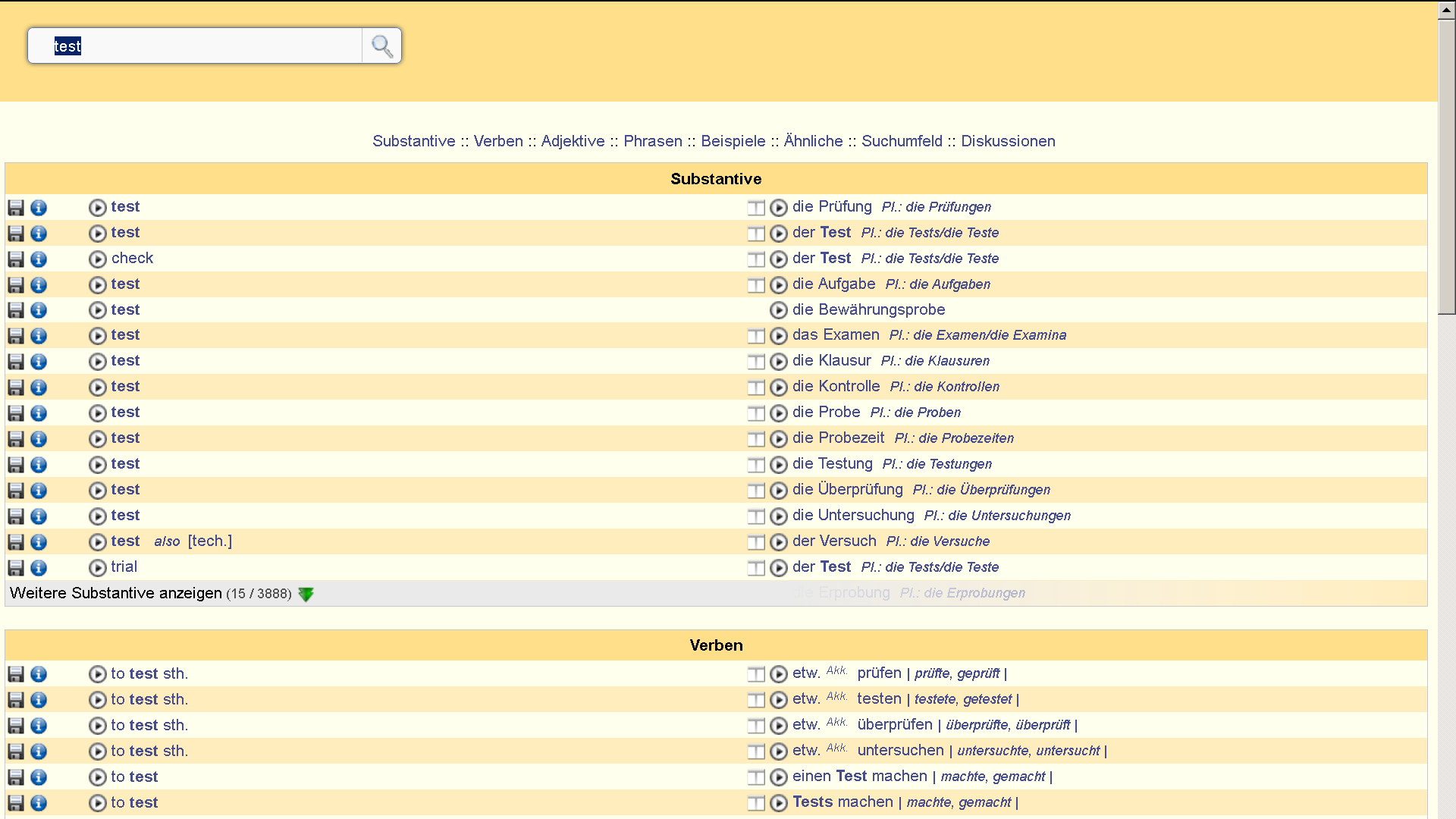Save the "trial" vocabulary entry
The height and width of the screenshot is (819, 1456).
coord(17,568)
